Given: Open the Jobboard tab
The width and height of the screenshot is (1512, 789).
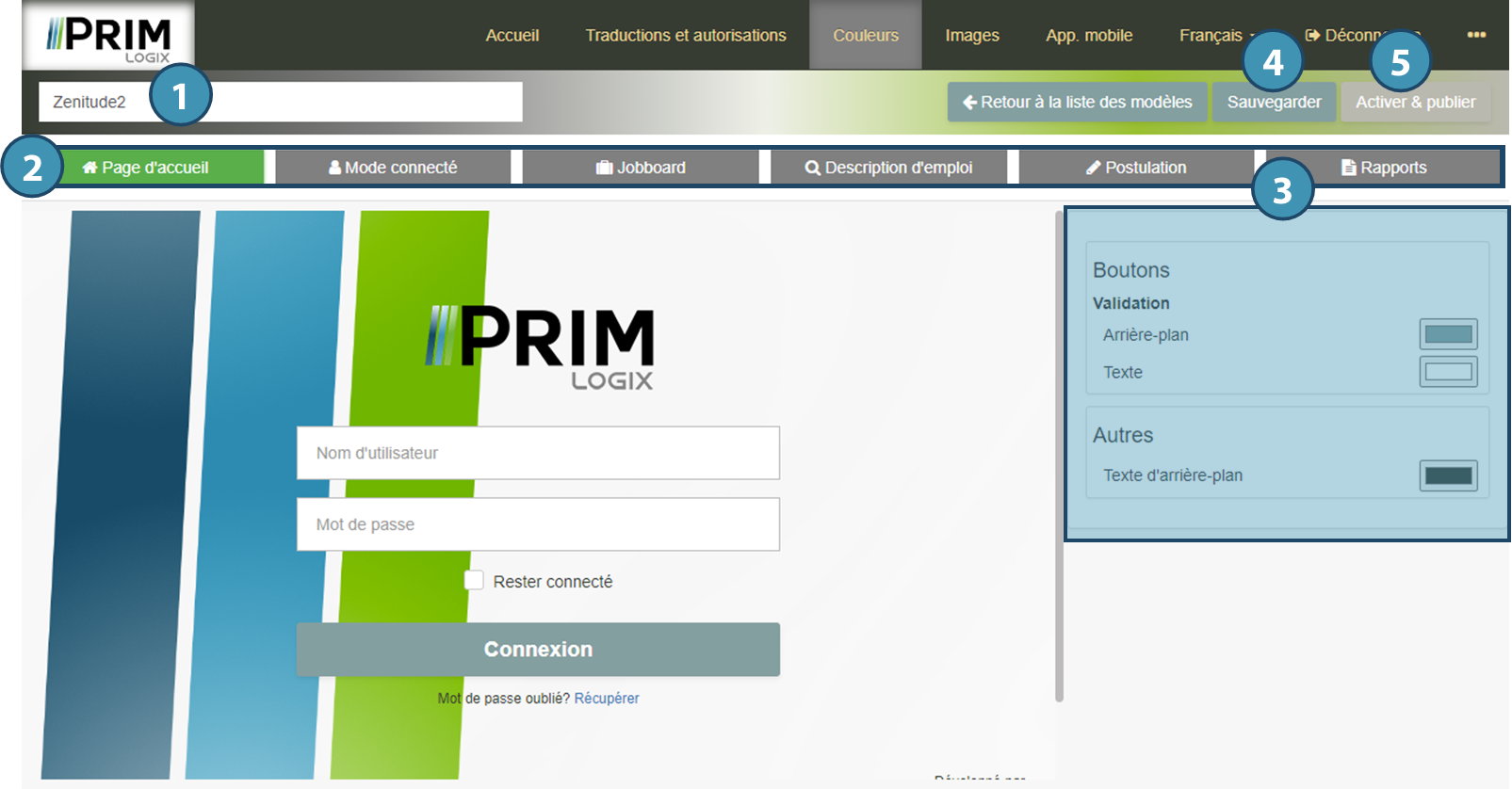Looking at the screenshot, I should (x=641, y=168).
